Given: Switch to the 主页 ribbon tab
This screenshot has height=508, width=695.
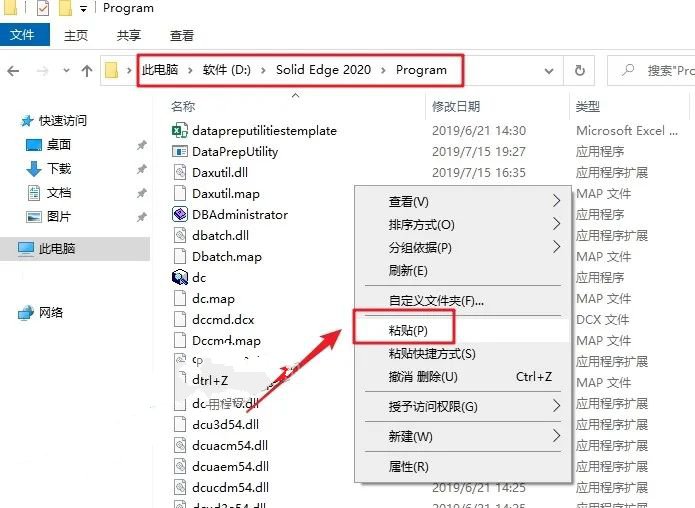Looking at the screenshot, I should click(76, 35).
